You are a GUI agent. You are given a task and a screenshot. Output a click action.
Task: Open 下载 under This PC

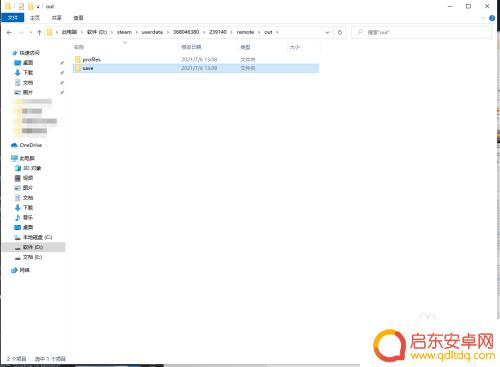(x=28, y=207)
